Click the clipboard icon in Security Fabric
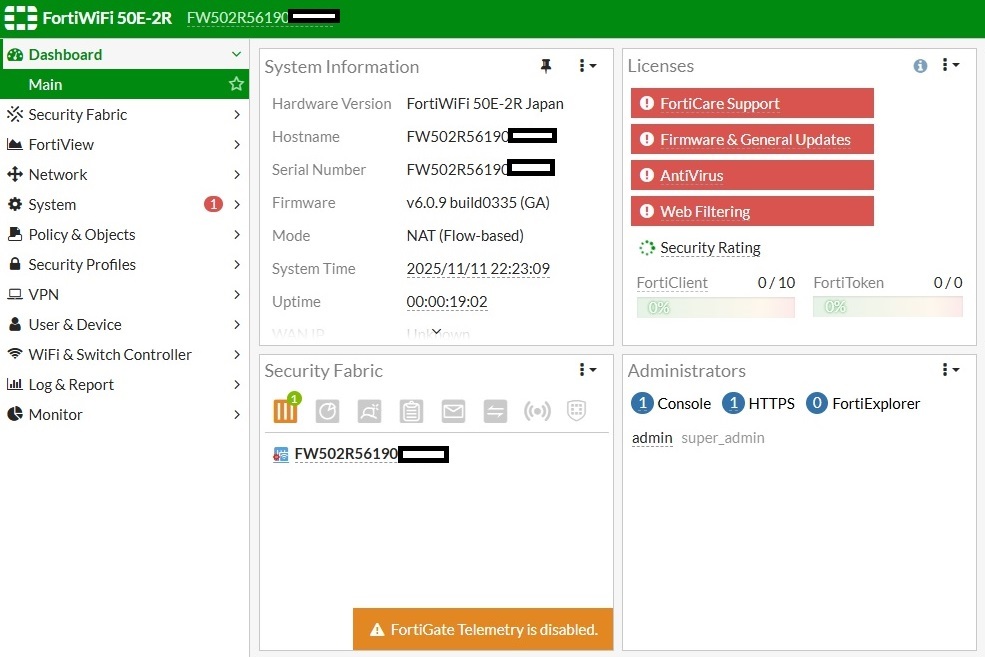This screenshot has height=657, width=985. coord(411,411)
